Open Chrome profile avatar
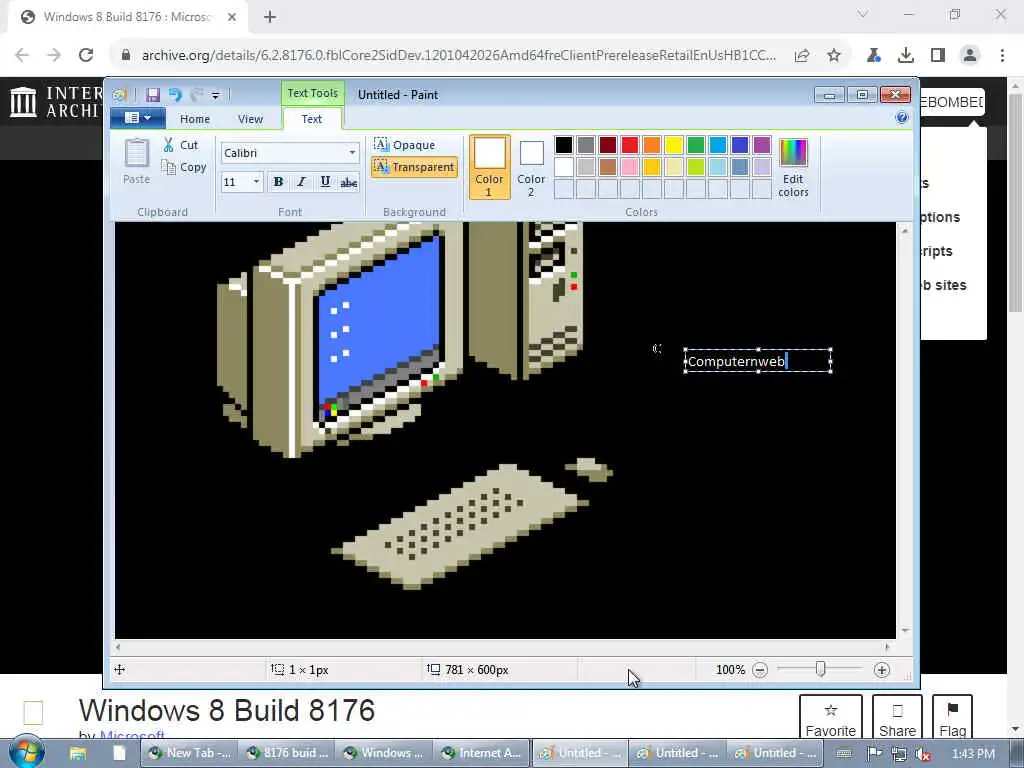The height and width of the screenshot is (768, 1024). [970, 56]
